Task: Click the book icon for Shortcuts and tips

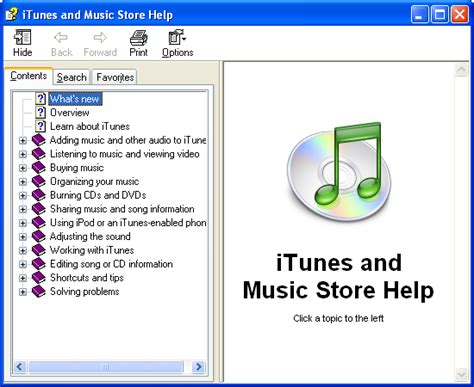Action: pos(39,277)
